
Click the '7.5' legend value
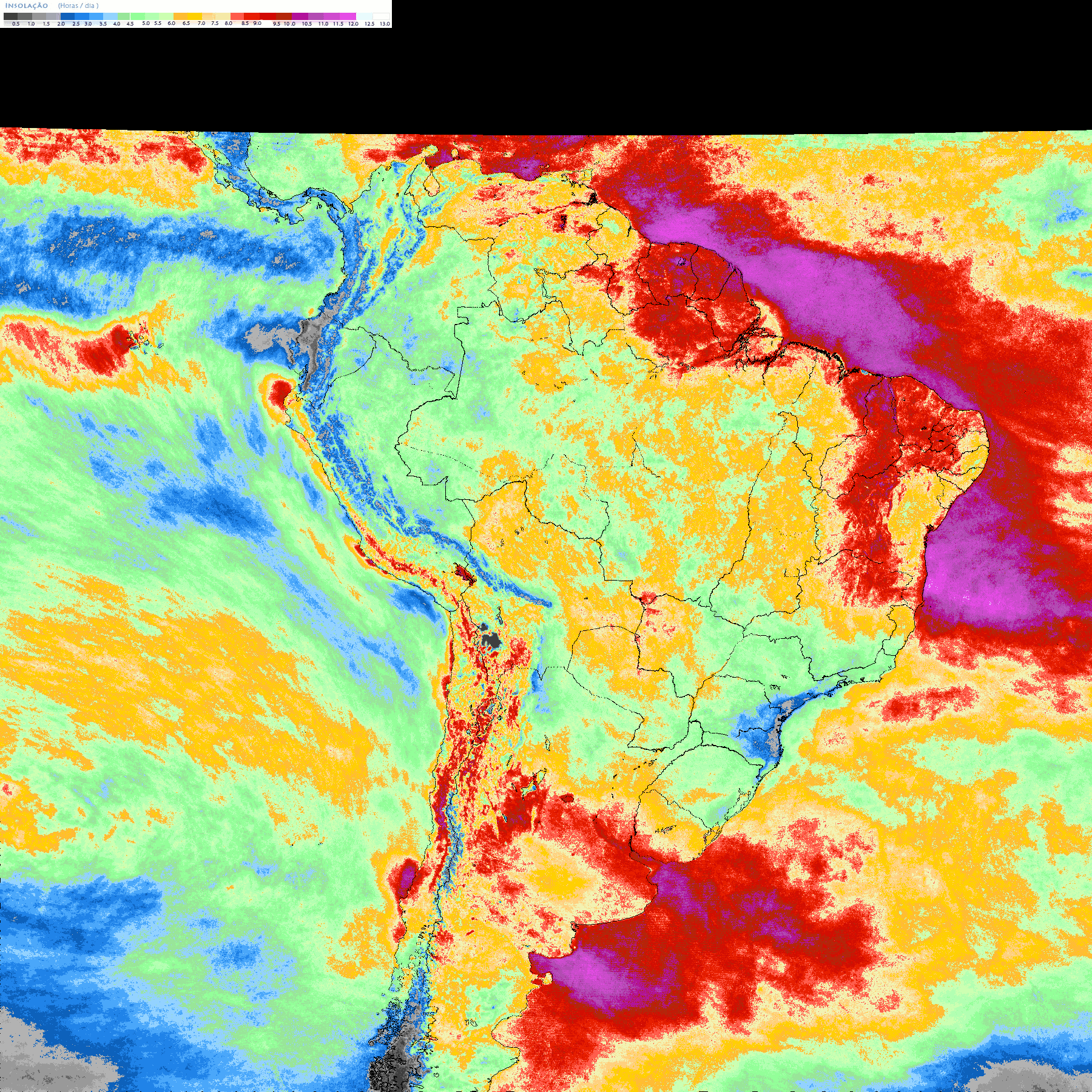(215, 23)
